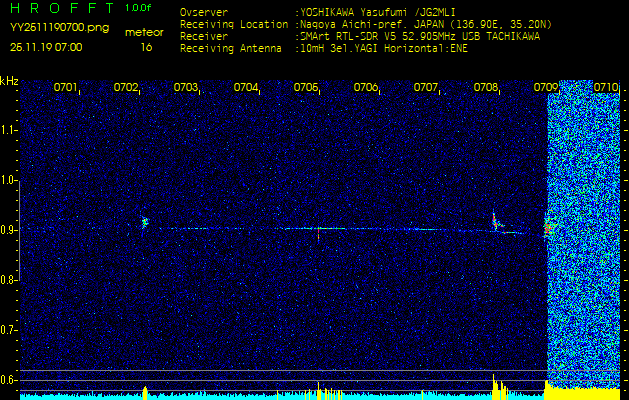Image resolution: width=629 pixels, height=400 pixels.
Task: Click the 0.9 frequency axis label
Action: click(9, 230)
